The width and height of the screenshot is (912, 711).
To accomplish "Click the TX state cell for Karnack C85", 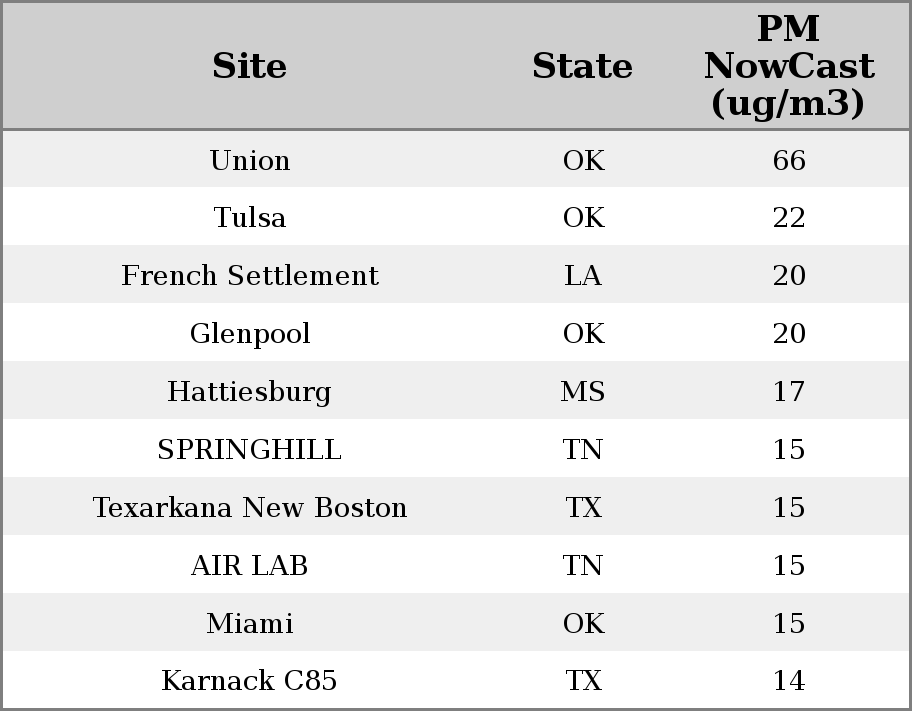I will coord(583,681).
